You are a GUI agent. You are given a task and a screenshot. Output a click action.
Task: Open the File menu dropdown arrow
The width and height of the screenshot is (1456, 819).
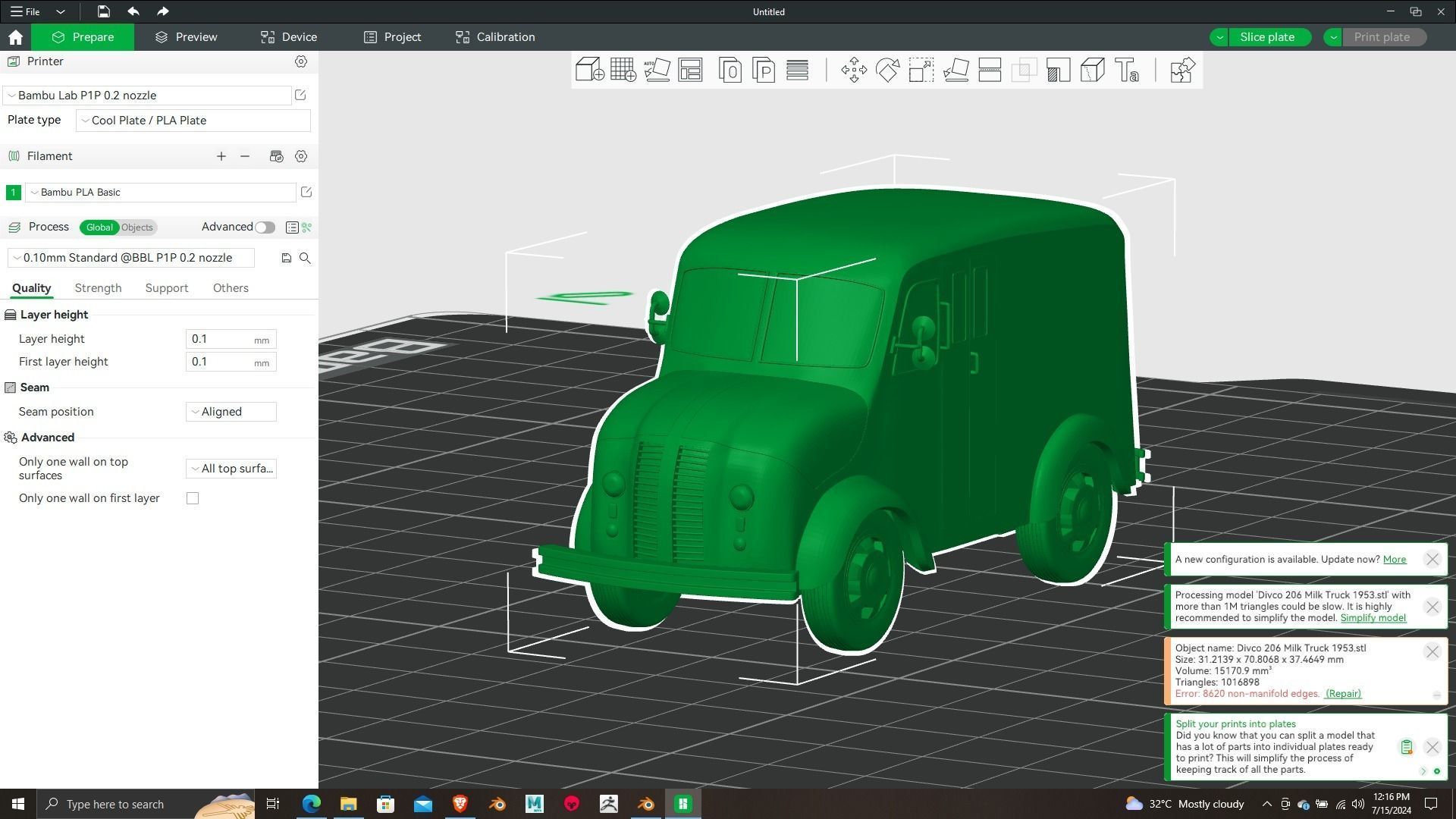61,11
